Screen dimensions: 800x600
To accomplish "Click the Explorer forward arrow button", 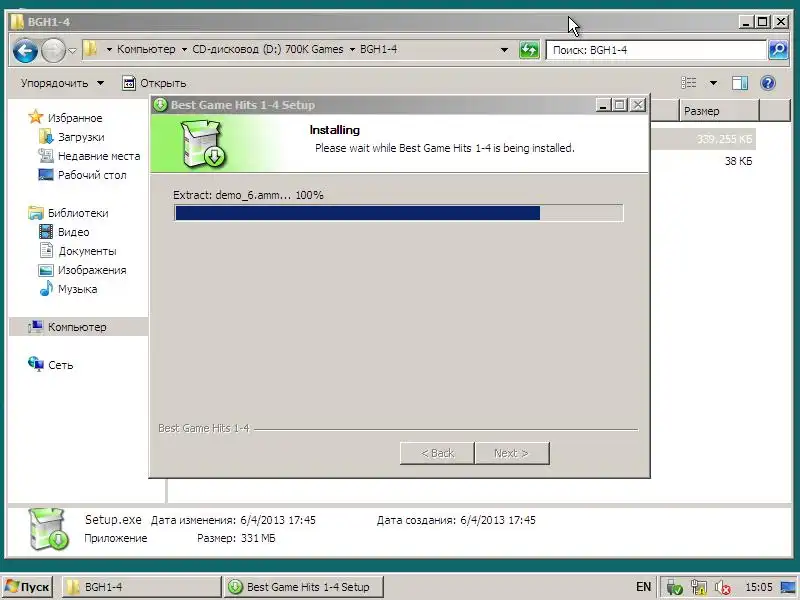I will [x=54, y=51].
